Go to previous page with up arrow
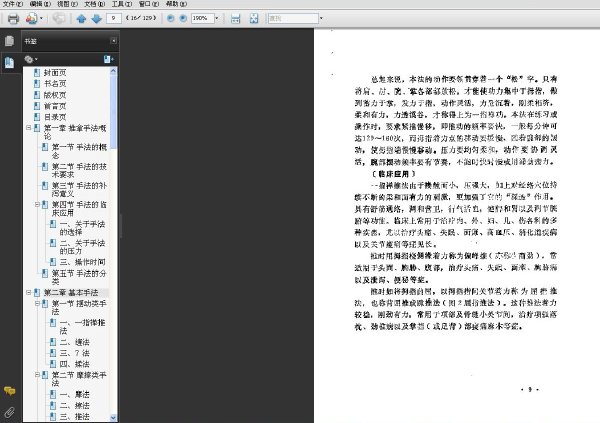The image size is (600, 423). coord(81,18)
